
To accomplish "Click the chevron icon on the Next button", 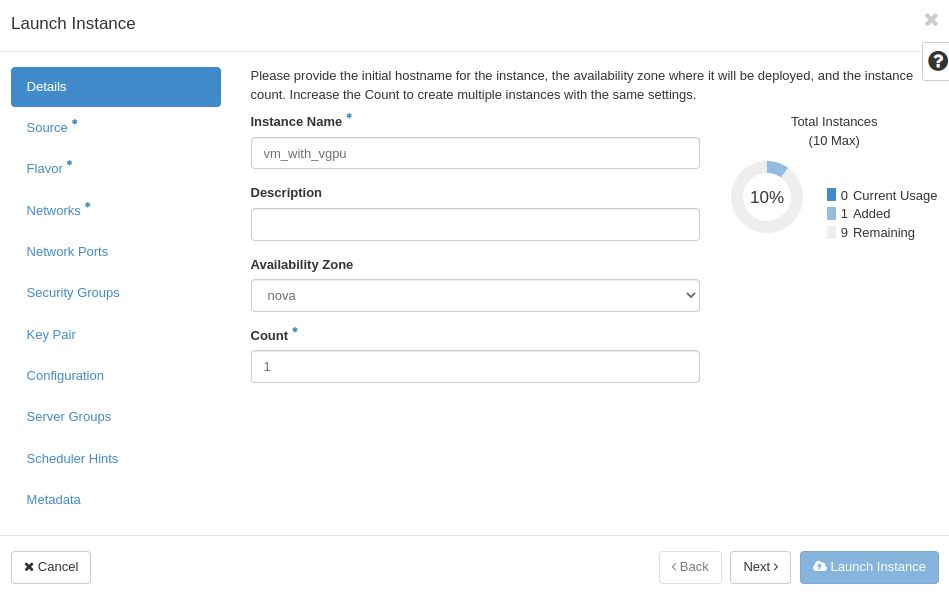I will pyautogui.click(x=774, y=567).
